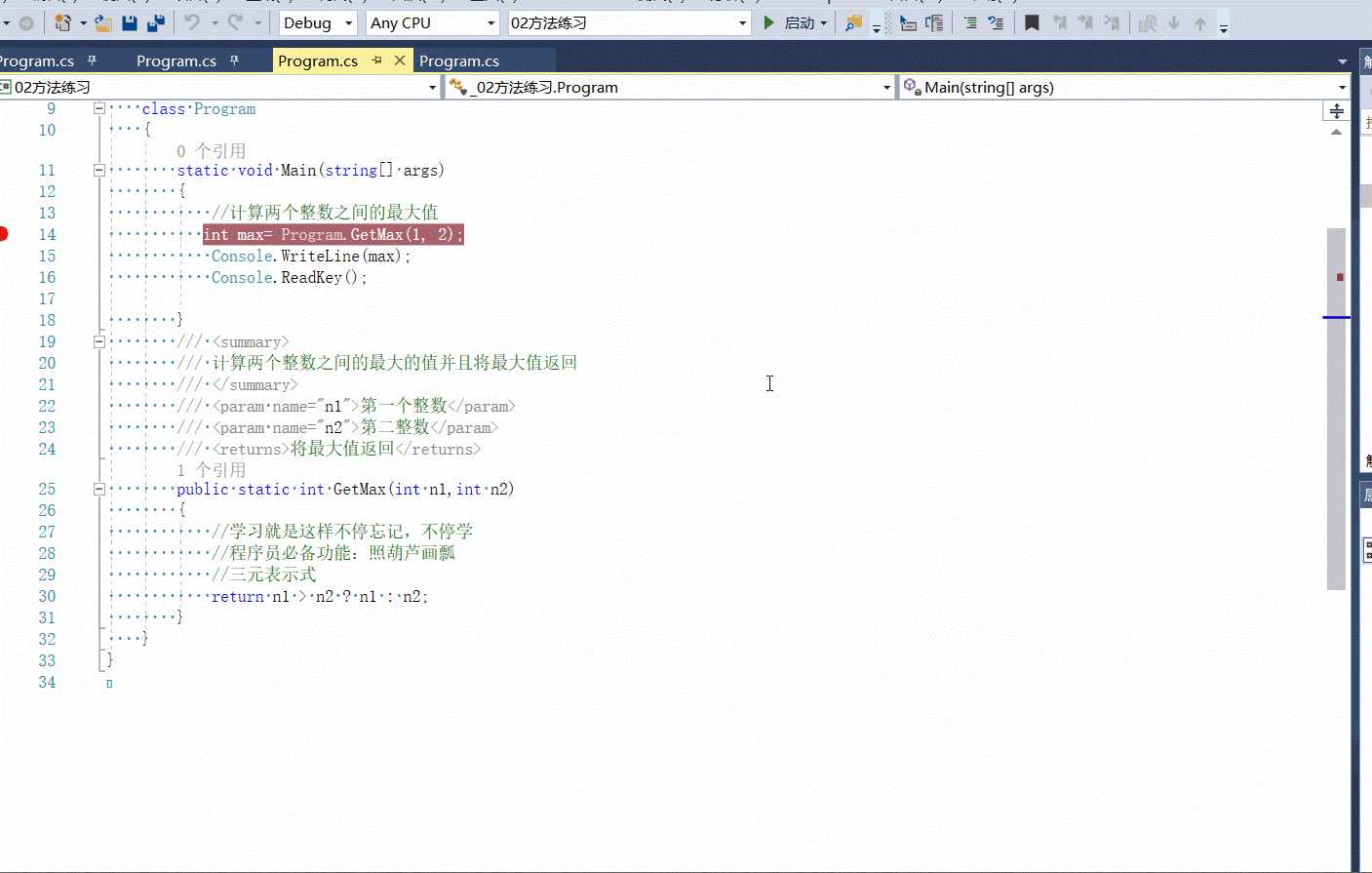Image resolution: width=1372 pixels, height=873 pixels.
Task: Click 'return n1 > n2 ? n1 : n2;' line
Action: pos(320,596)
